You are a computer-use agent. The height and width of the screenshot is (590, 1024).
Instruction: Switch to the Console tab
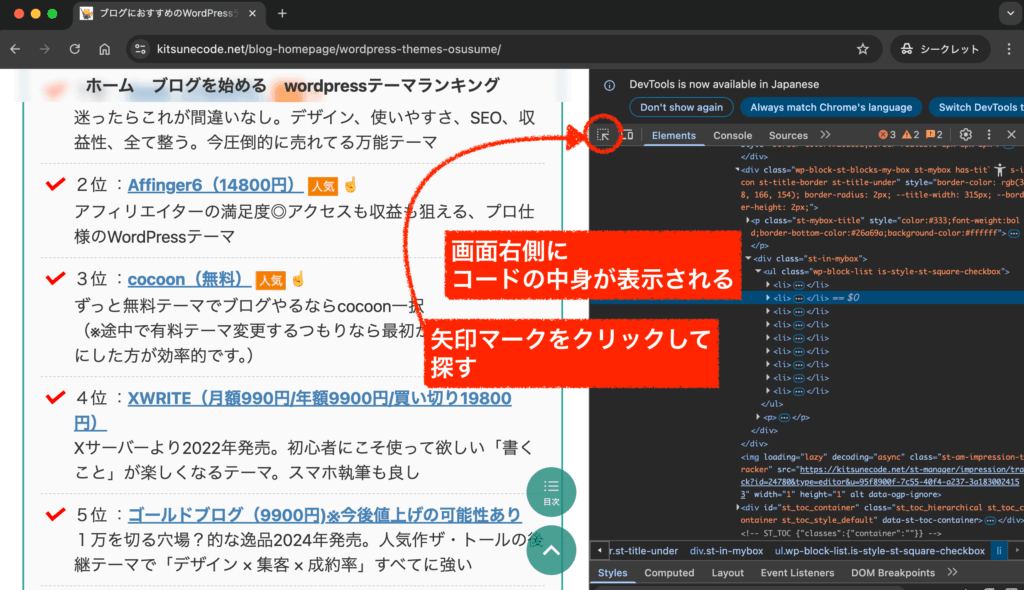click(x=732, y=135)
